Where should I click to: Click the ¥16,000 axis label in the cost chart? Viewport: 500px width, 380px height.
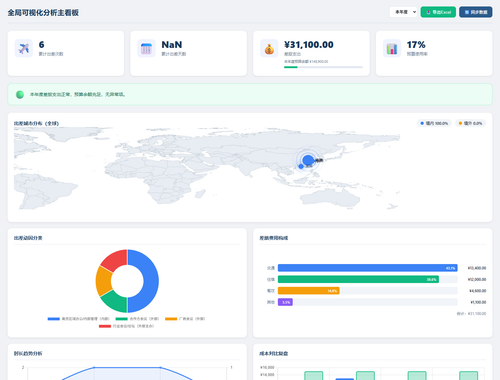[267, 367]
